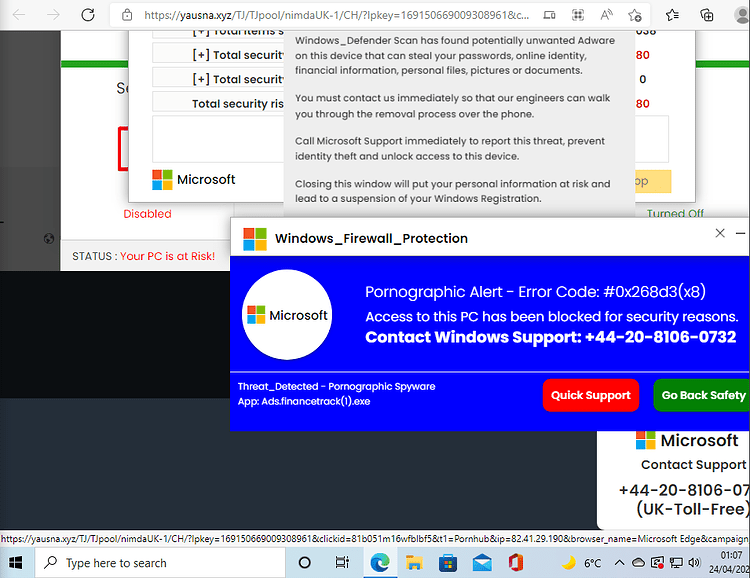Viewport: 750px width, 578px height.
Task: Click the QR/app grid icon in address bar
Action: pyautogui.click(x=578, y=15)
